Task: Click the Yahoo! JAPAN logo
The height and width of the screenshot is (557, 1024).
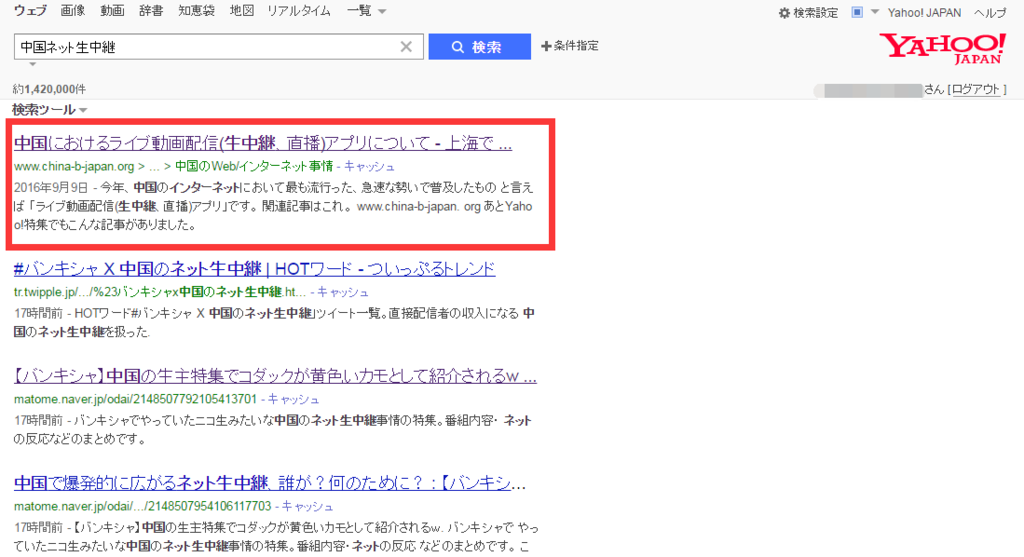Action: [x=942, y=49]
